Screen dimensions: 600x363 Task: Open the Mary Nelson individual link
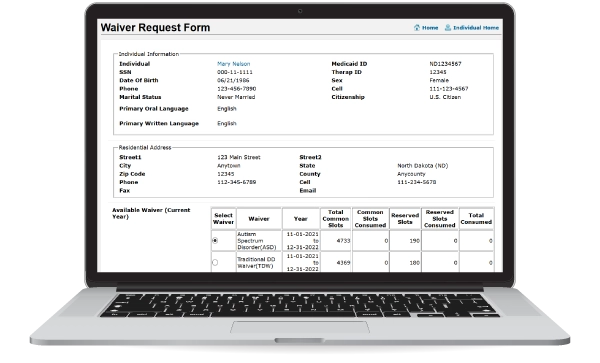click(x=233, y=64)
